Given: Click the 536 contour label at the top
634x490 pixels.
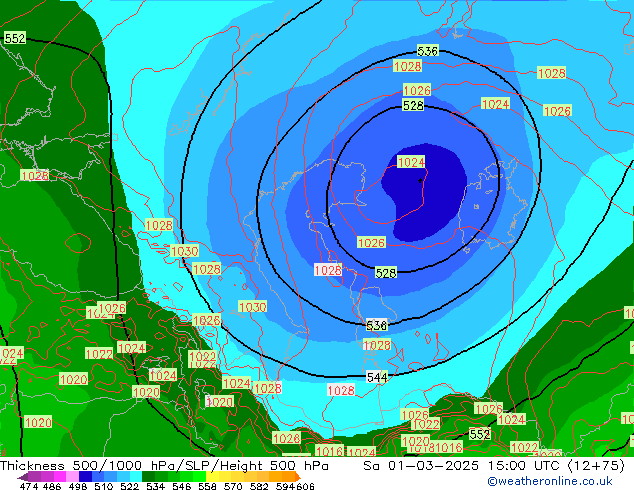Looking at the screenshot, I should click(x=427, y=51).
